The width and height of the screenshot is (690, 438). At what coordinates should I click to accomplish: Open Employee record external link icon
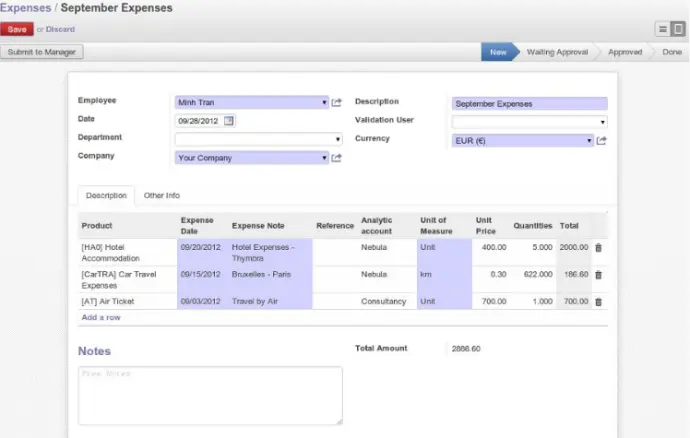pyautogui.click(x=337, y=102)
